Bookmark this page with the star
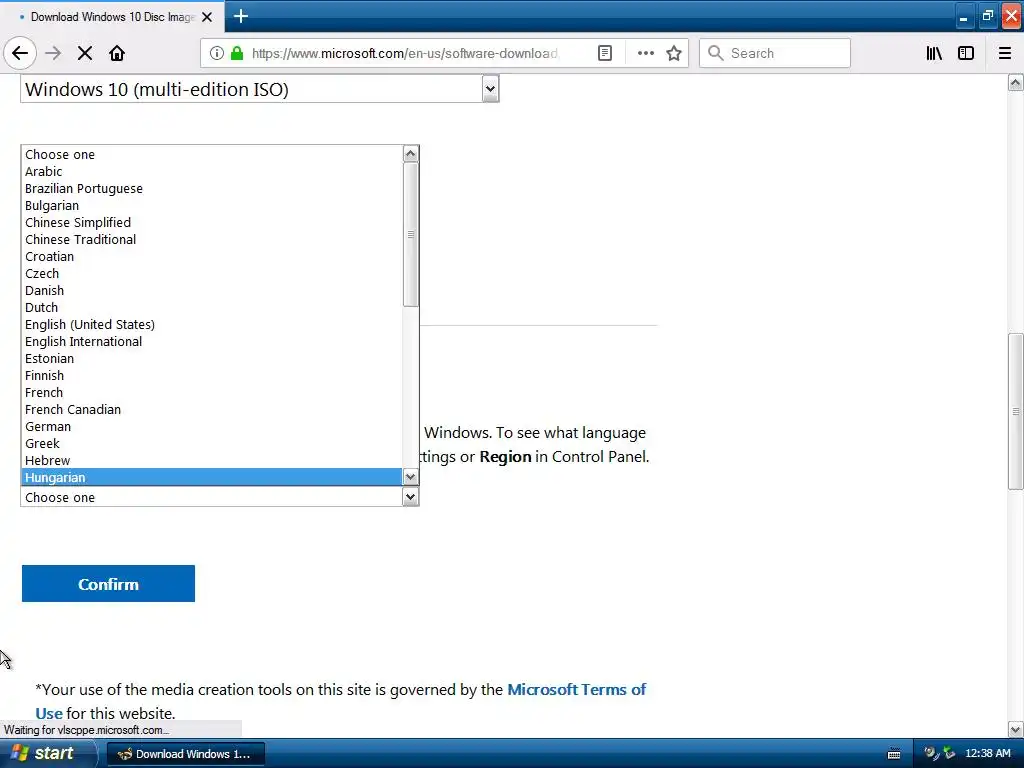Screen dimensions: 1024x768 pyautogui.click(x=674, y=53)
